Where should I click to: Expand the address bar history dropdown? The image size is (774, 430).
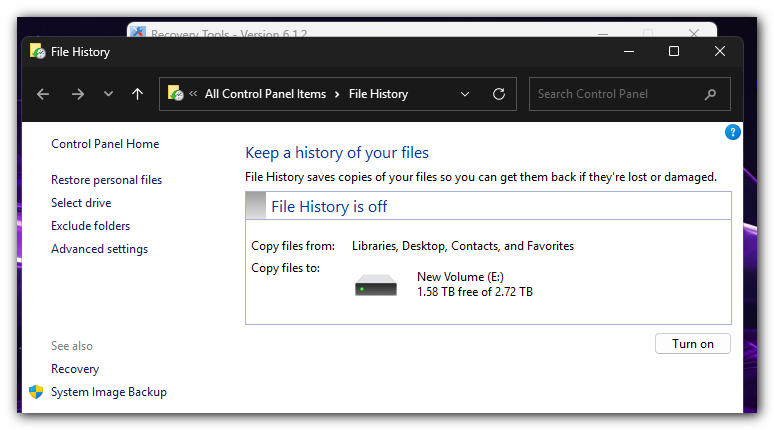tap(465, 94)
